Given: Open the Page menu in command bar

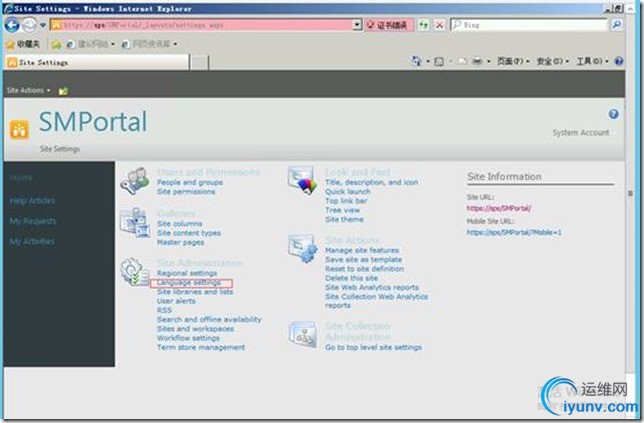Looking at the screenshot, I should 513,62.
